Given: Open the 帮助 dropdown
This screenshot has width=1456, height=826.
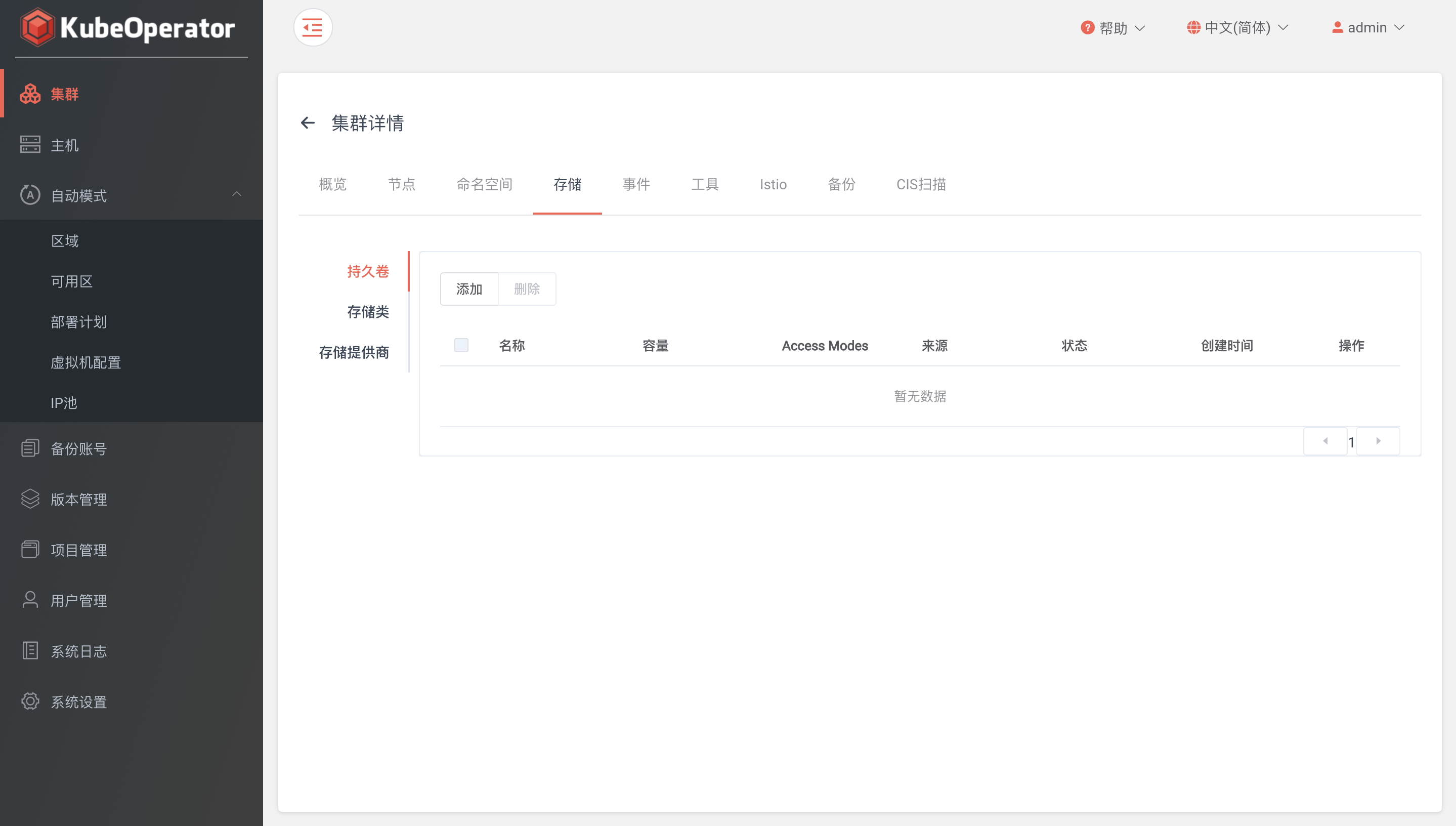Looking at the screenshot, I should tap(1111, 27).
